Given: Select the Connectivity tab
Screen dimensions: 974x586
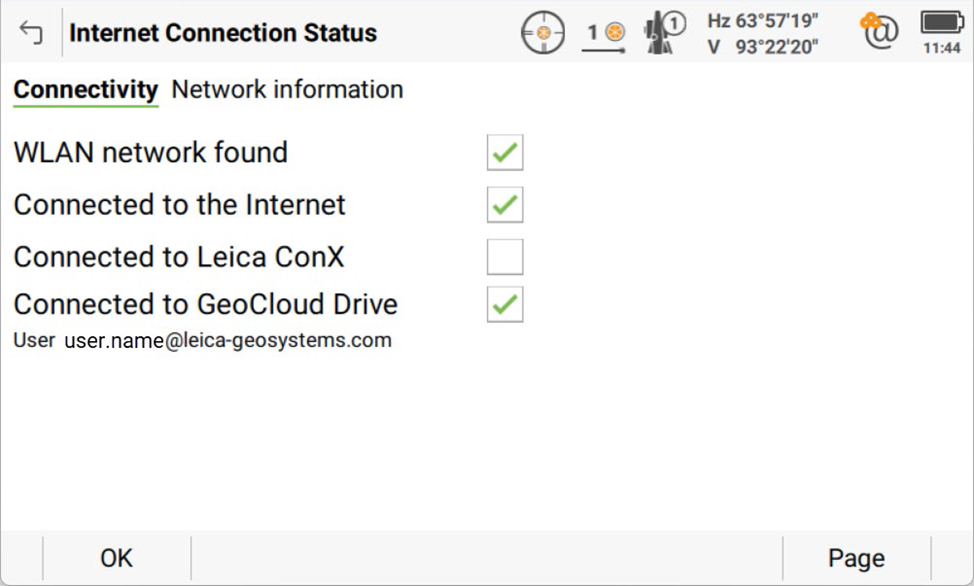Looking at the screenshot, I should coord(85,89).
